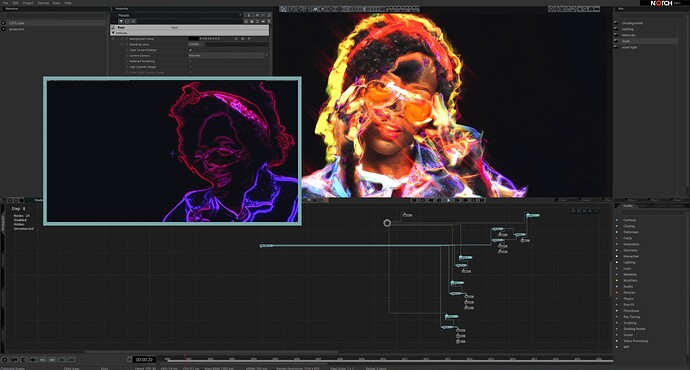Enable the Deferred Rendering checkbox
The width and height of the screenshot is (690, 370).
coord(190,61)
